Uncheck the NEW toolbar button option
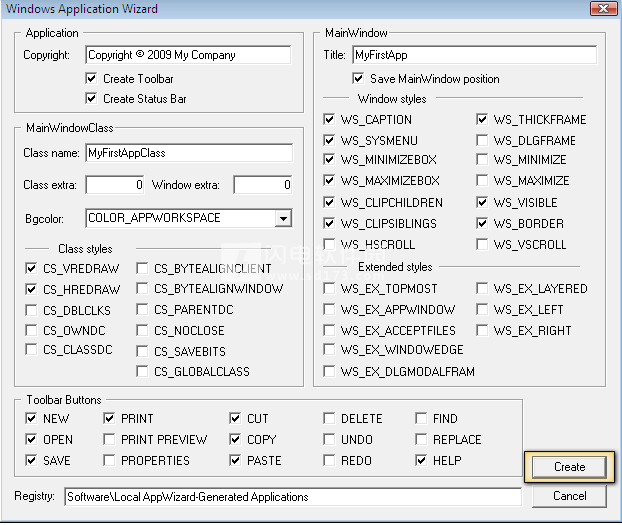The width and height of the screenshot is (622, 525). pyautogui.click(x=31, y=418)
